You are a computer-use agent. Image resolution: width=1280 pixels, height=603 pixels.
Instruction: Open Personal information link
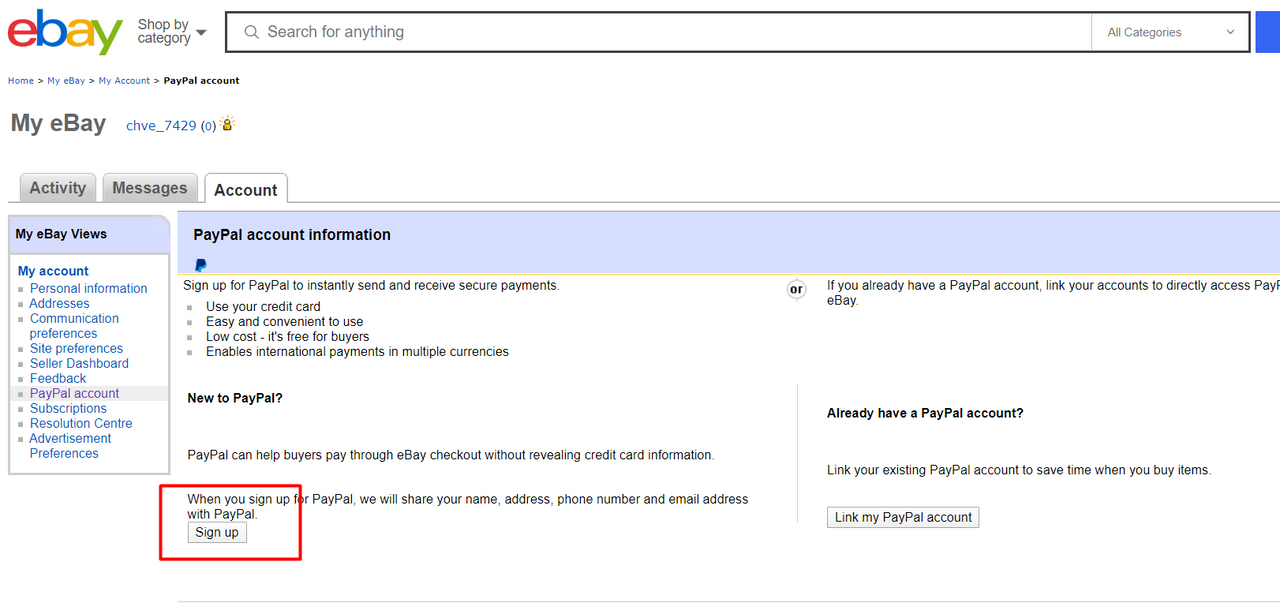[88, 288]
